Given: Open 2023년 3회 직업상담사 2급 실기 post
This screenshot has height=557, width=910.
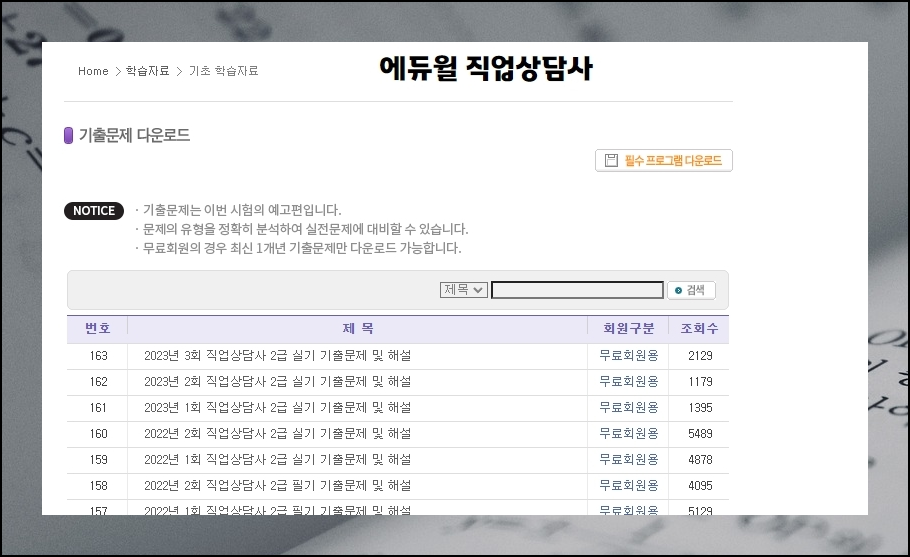Looking at the screenshot, I should pyautogui.click(x=277, y=356).
